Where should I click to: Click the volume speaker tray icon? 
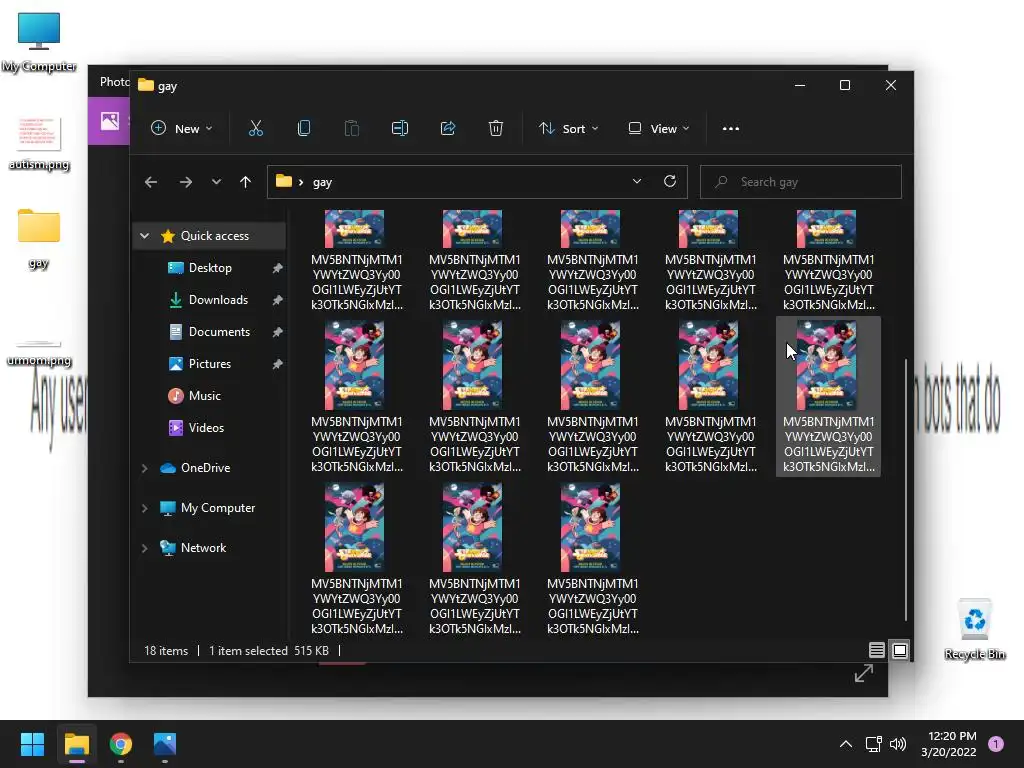click(x=898, y=744)
